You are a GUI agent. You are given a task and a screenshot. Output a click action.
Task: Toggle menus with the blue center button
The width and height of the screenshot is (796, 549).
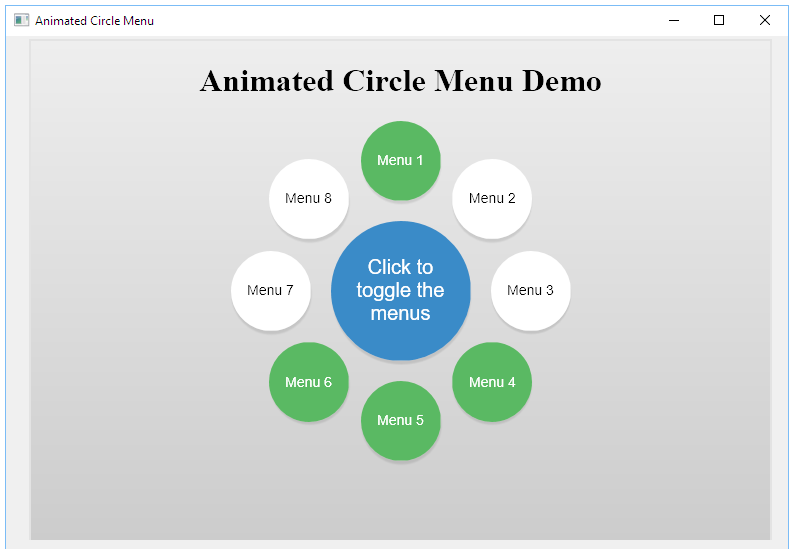tap(400, 290)
